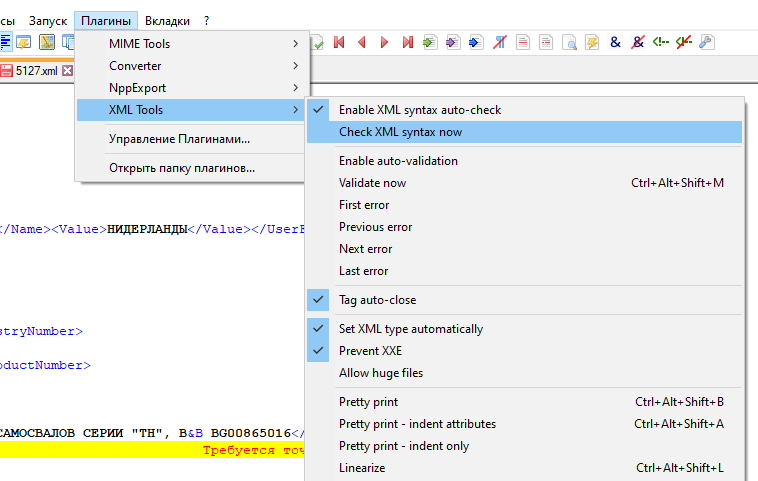Screen dimensions: 758x481
Task: Click the blue ampersand conversion icon
Action: point(615,43)
